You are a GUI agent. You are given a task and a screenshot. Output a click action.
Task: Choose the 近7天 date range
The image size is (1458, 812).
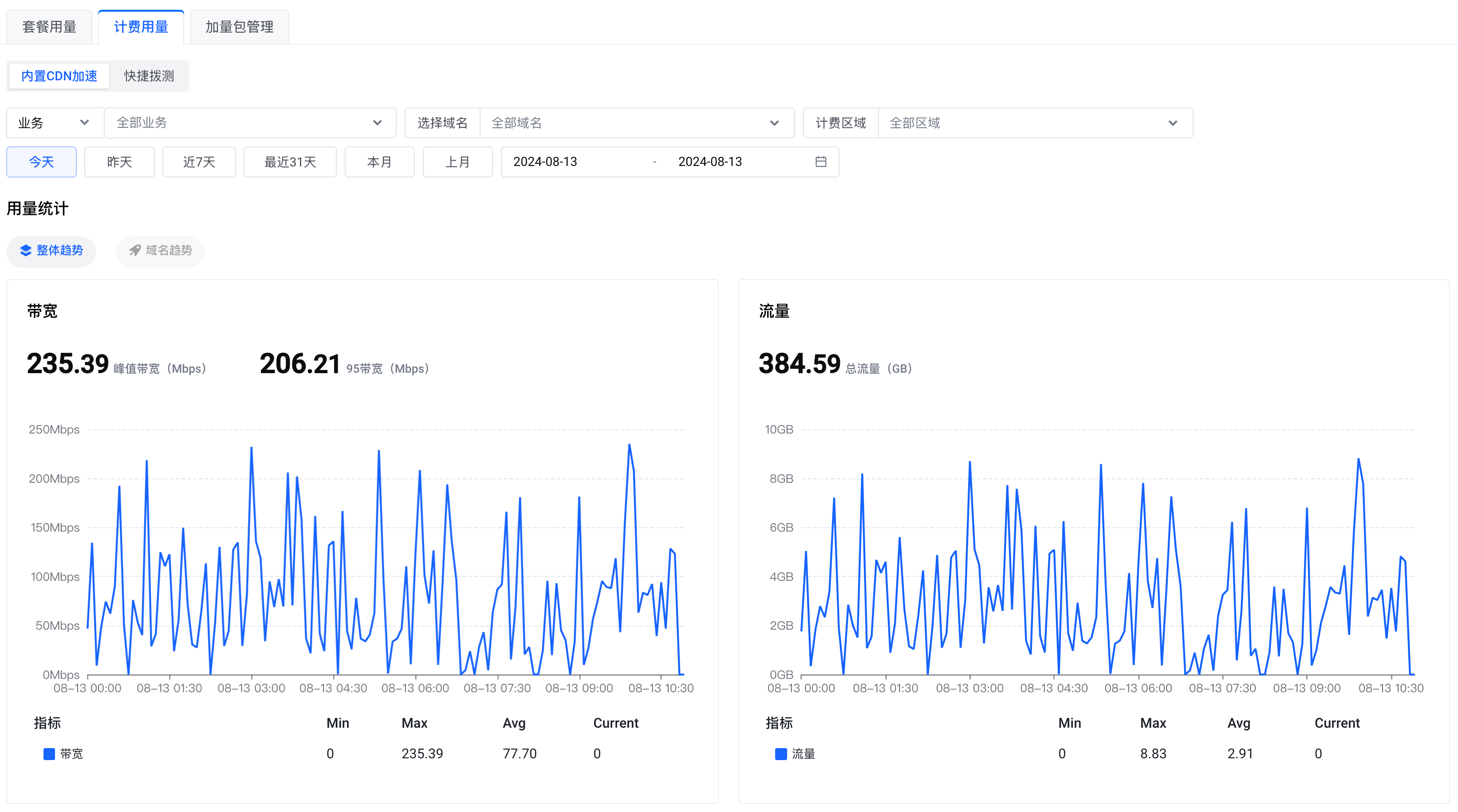click(199, 162)
